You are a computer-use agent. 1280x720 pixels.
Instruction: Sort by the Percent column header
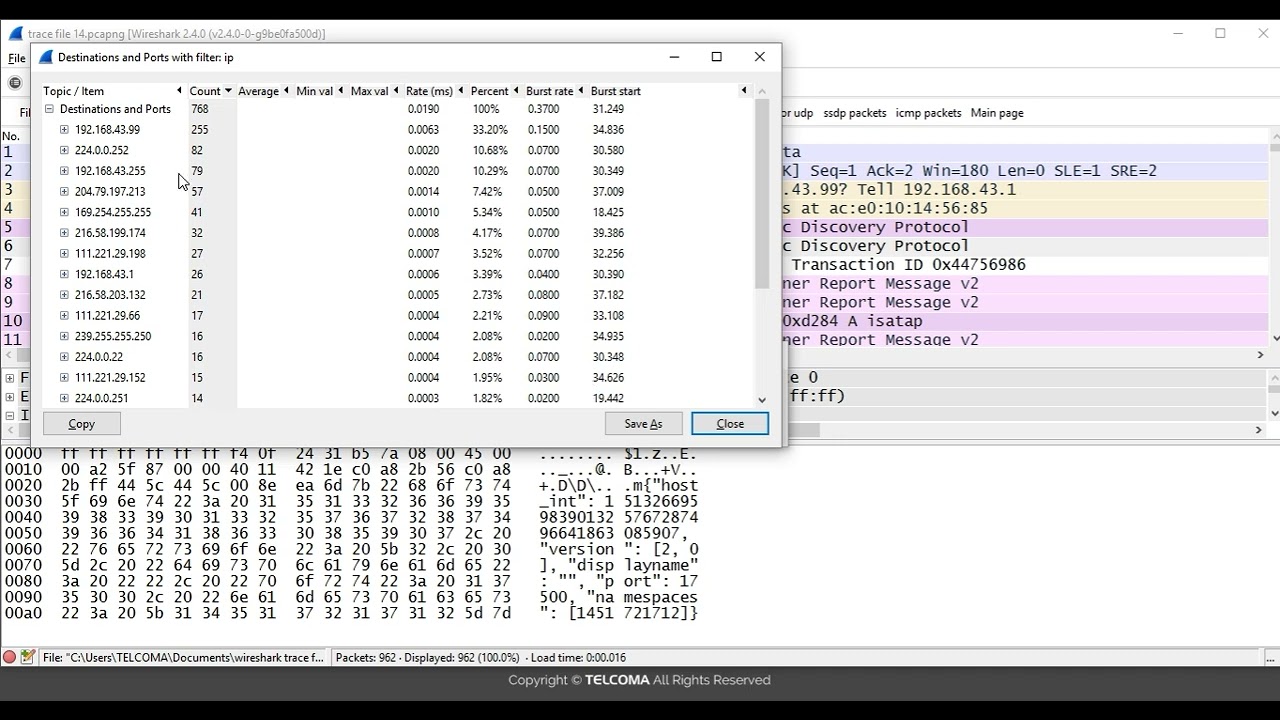(494, 91)
